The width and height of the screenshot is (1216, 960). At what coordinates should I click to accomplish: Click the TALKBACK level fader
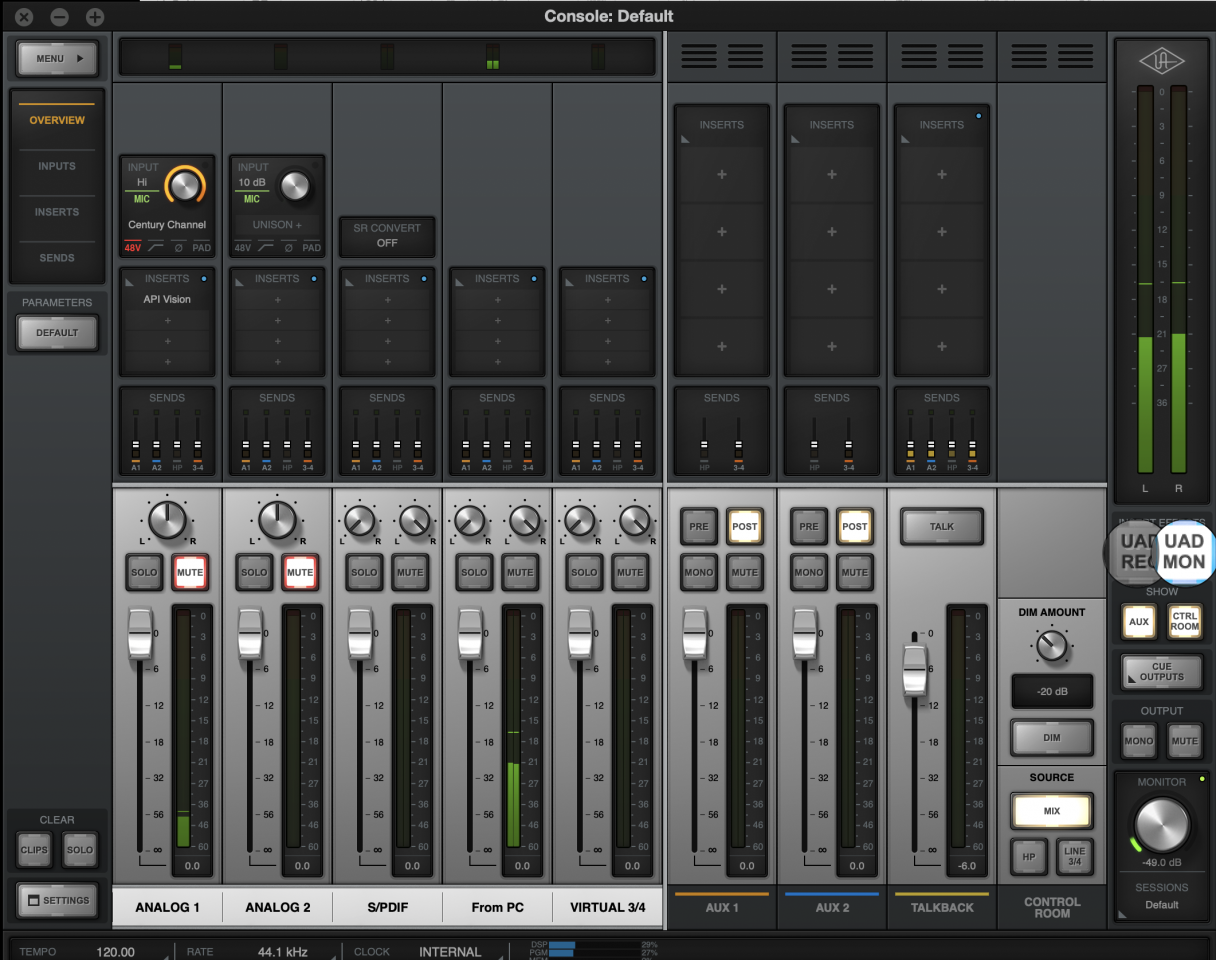914,670
